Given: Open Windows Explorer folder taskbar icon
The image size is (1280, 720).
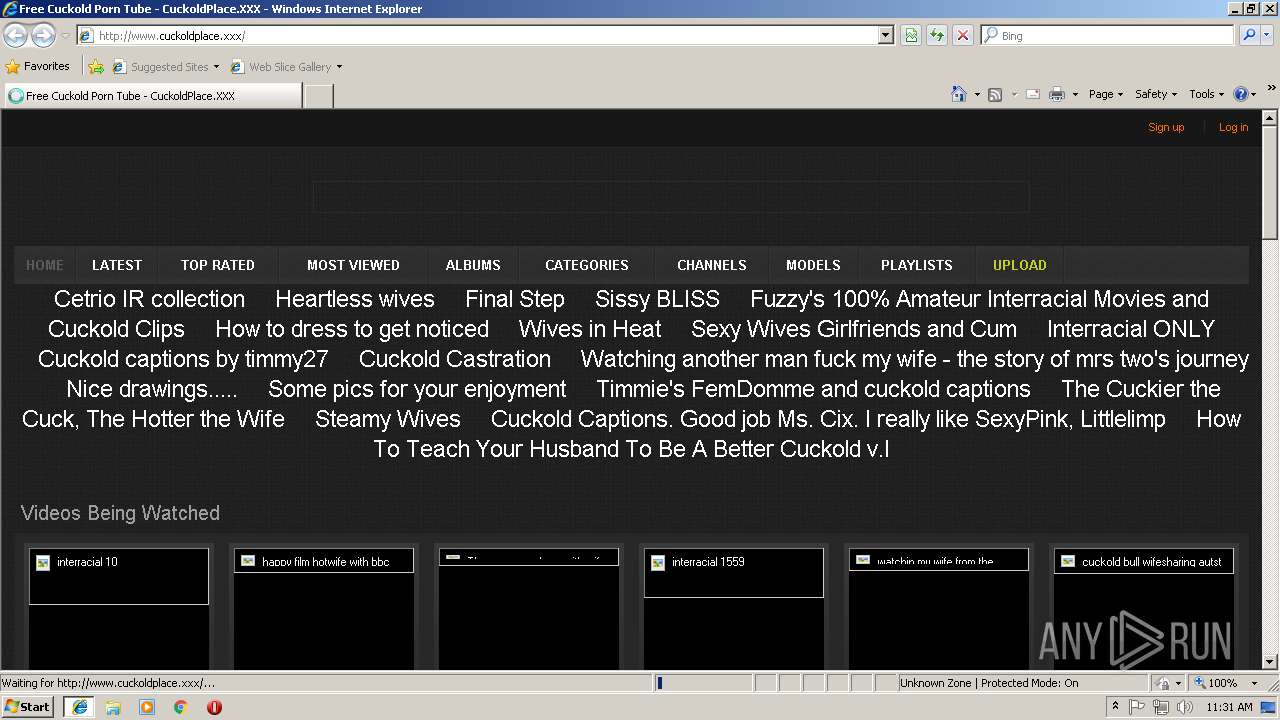Looking at the screenshot, I should (x=113, y=707).
